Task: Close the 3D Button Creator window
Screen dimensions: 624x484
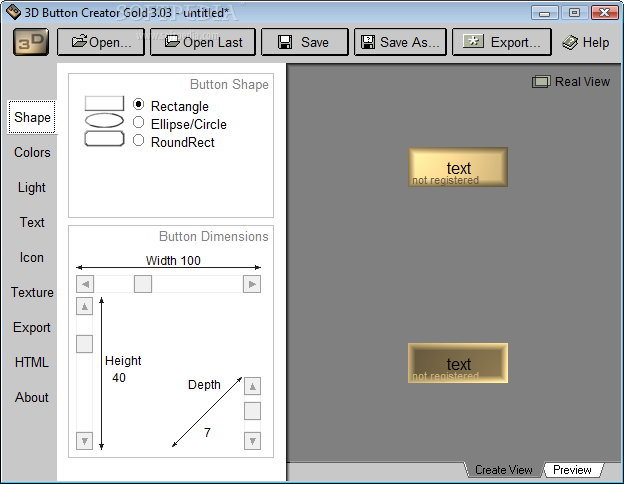Action: coord(604,13)
